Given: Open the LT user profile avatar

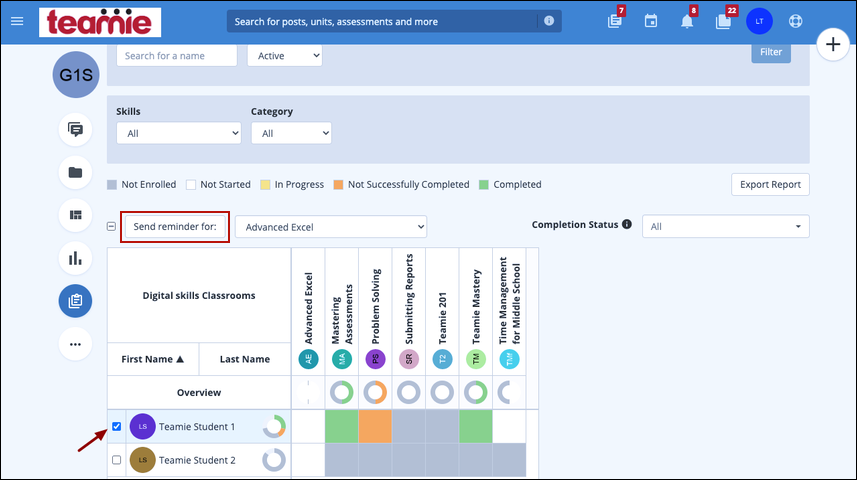Looking at the screenshot, I should (x=759, y=21).
